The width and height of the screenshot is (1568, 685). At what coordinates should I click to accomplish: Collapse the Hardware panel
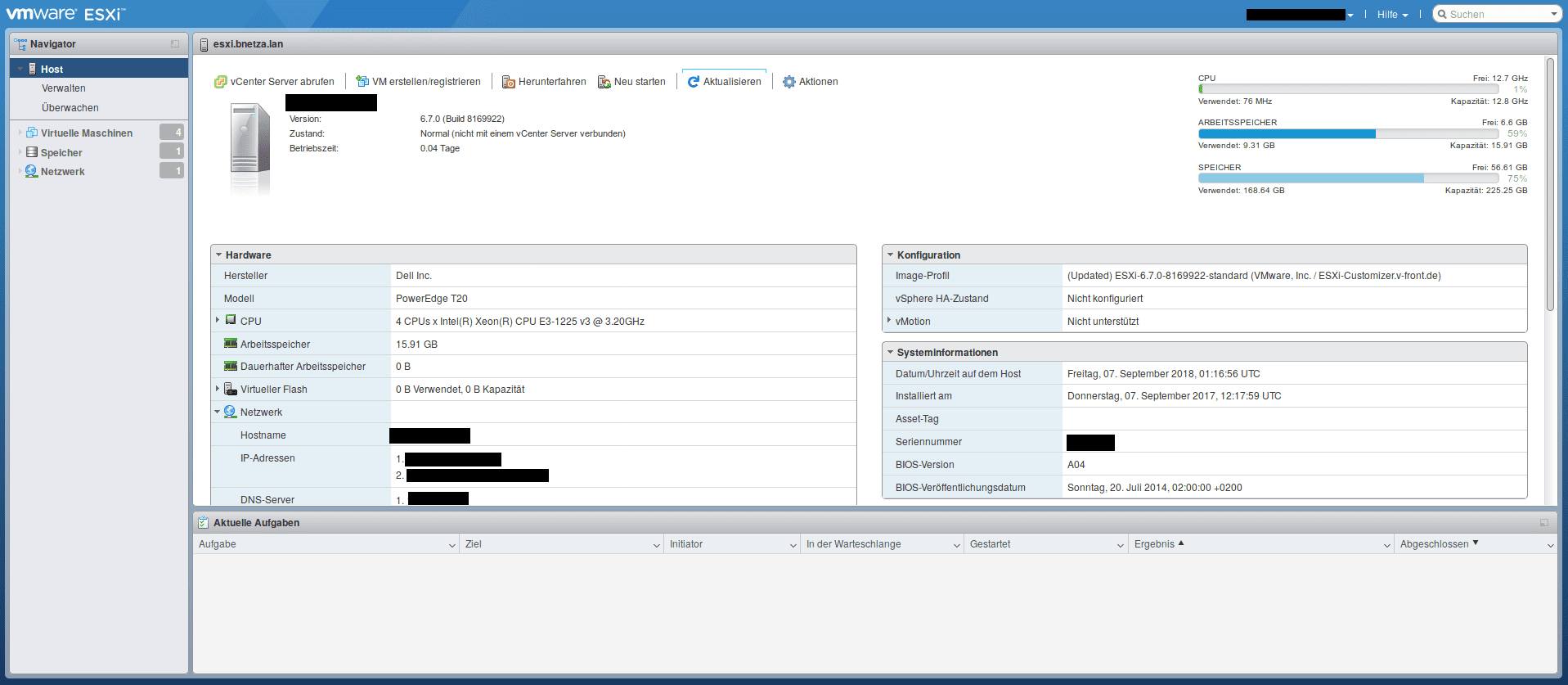click(x=219, y=255)
